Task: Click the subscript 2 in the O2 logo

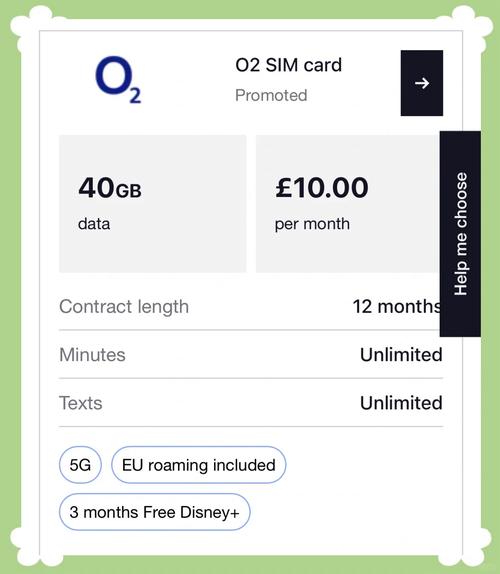Action: click(x=135, y=96)
